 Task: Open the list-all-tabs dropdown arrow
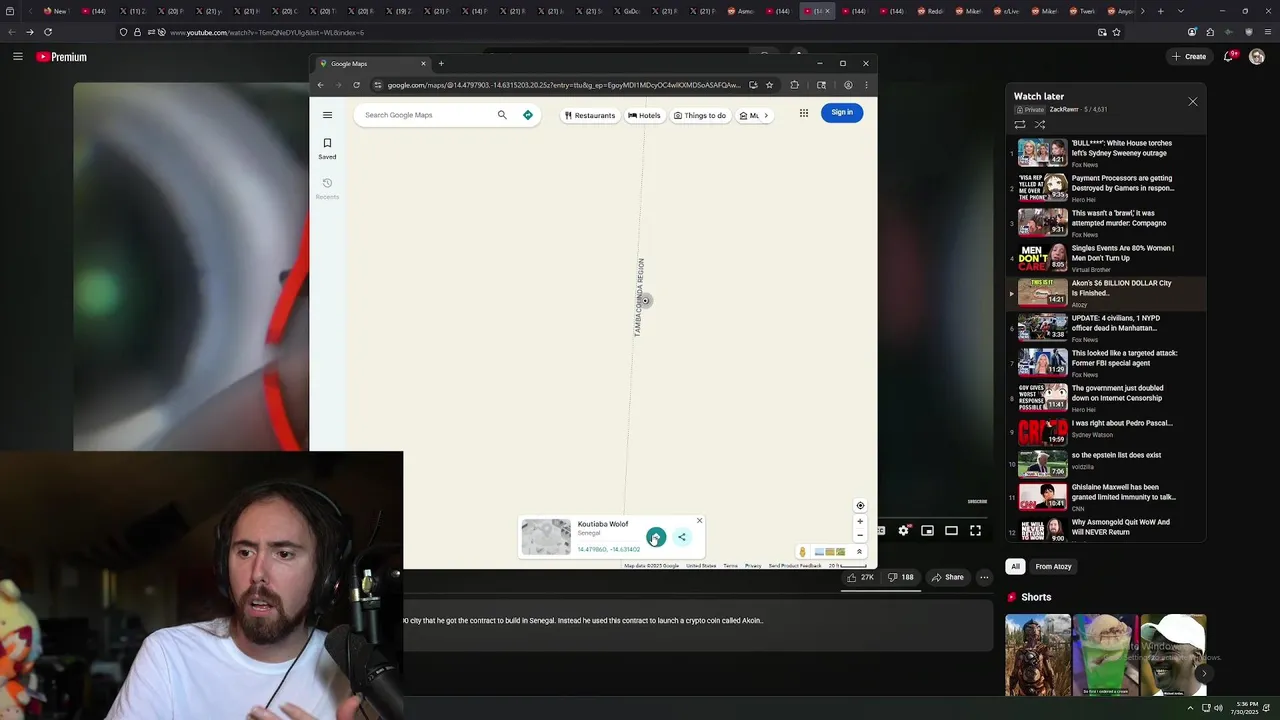point(1181,11)
